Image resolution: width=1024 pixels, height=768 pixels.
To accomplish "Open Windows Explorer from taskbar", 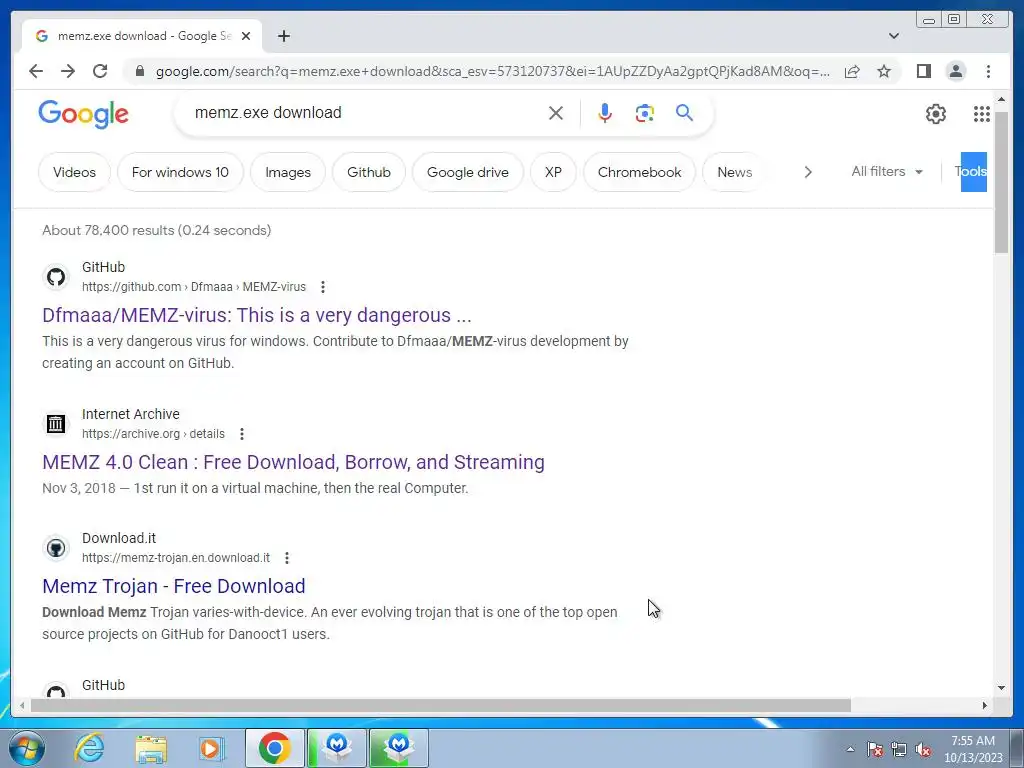I will 151,748.
